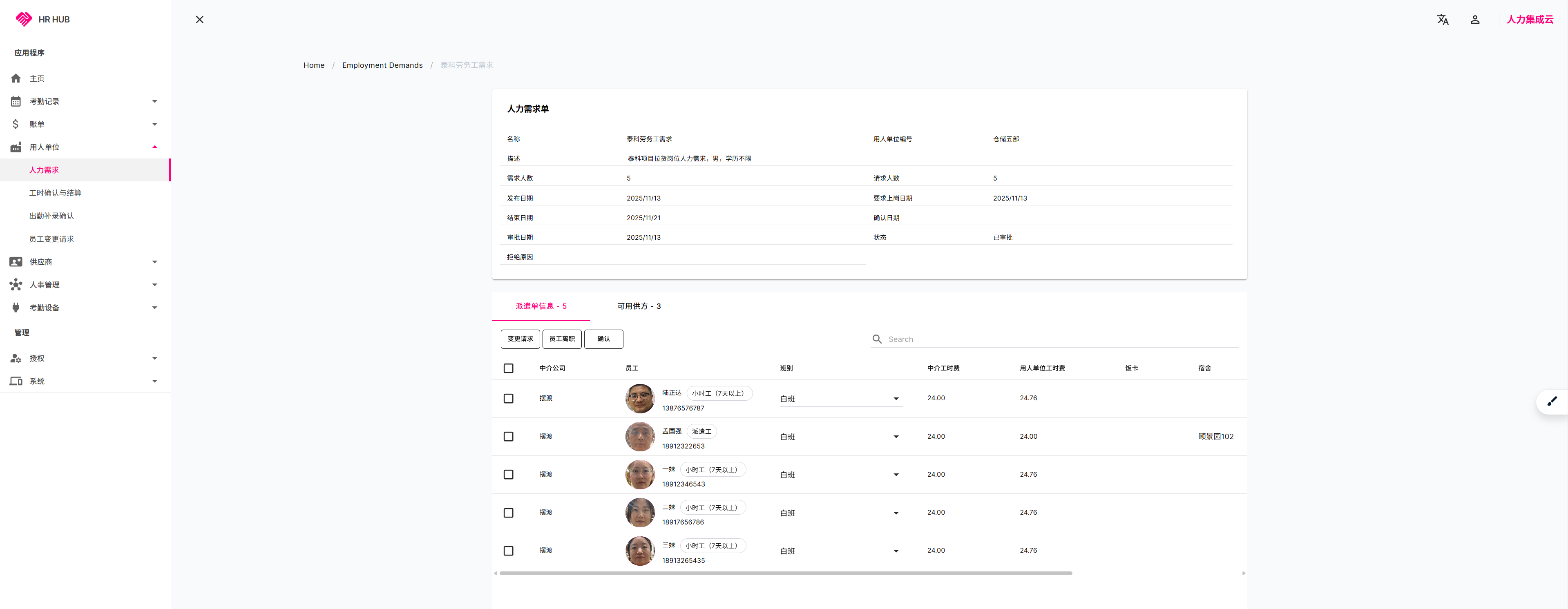The height and width of the screenshot is (609, 1568).
Task: Select the checkbox for 三妹 row
Action: tap(508, 551)
